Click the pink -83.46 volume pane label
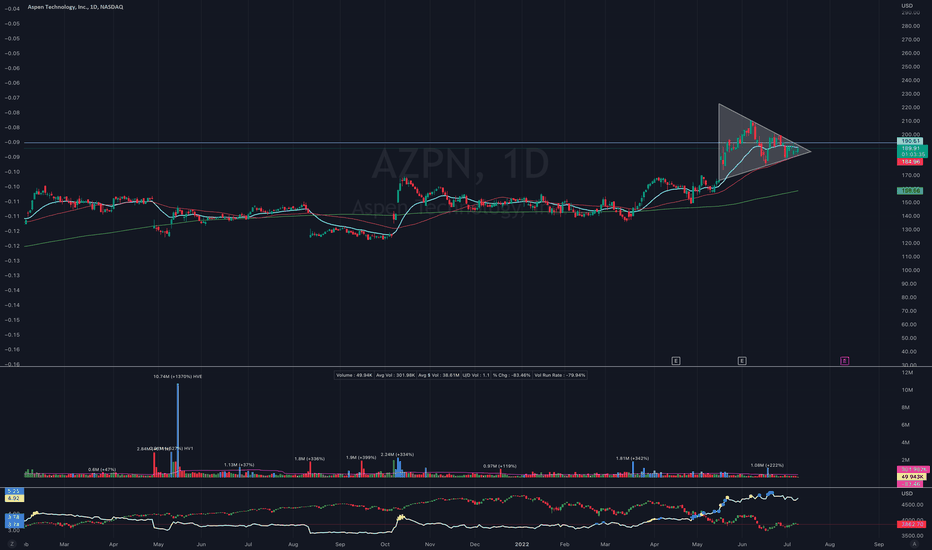 910,484
